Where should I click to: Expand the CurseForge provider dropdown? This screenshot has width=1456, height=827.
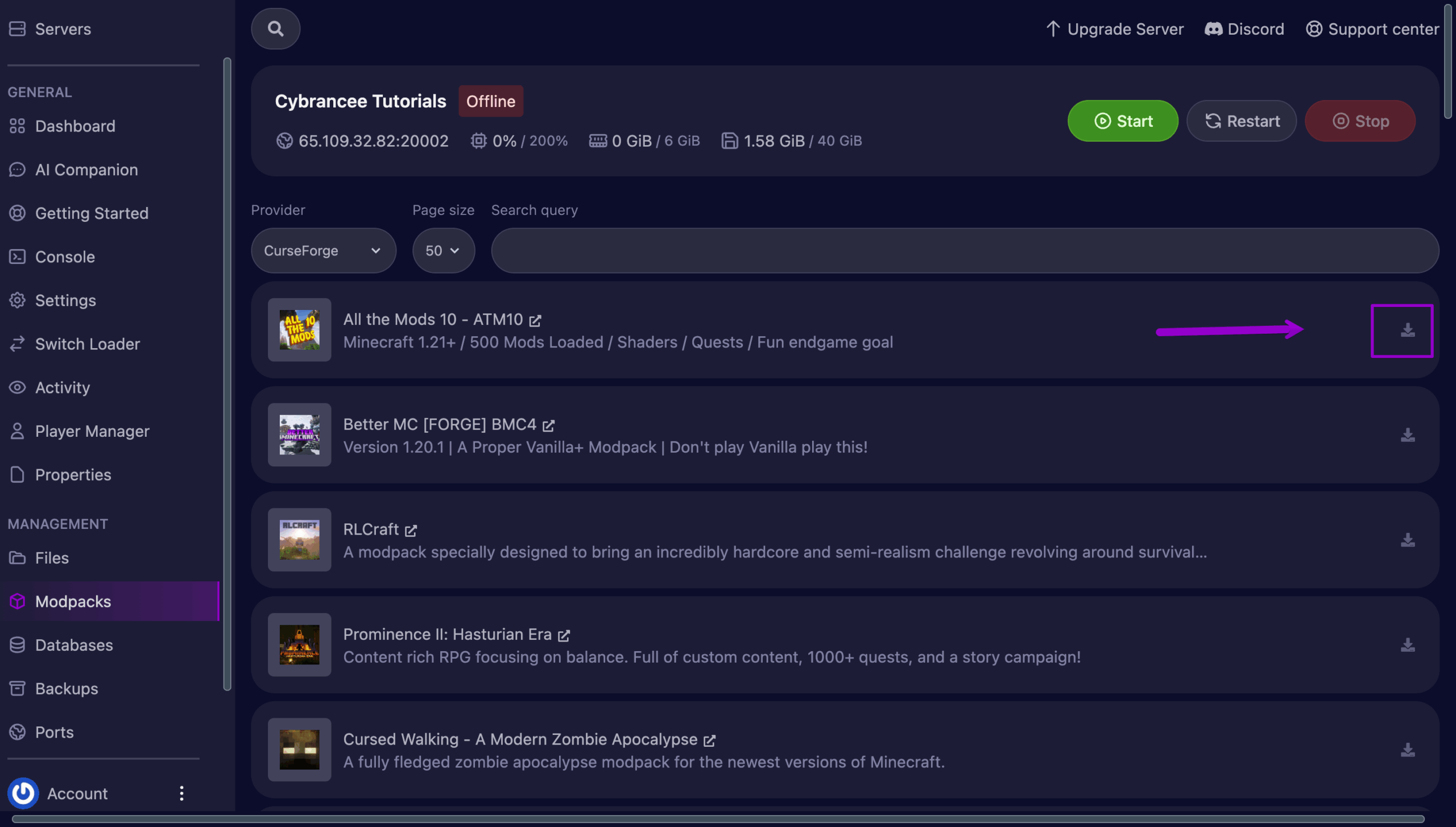pyautogui.click(x=323, y=251)
